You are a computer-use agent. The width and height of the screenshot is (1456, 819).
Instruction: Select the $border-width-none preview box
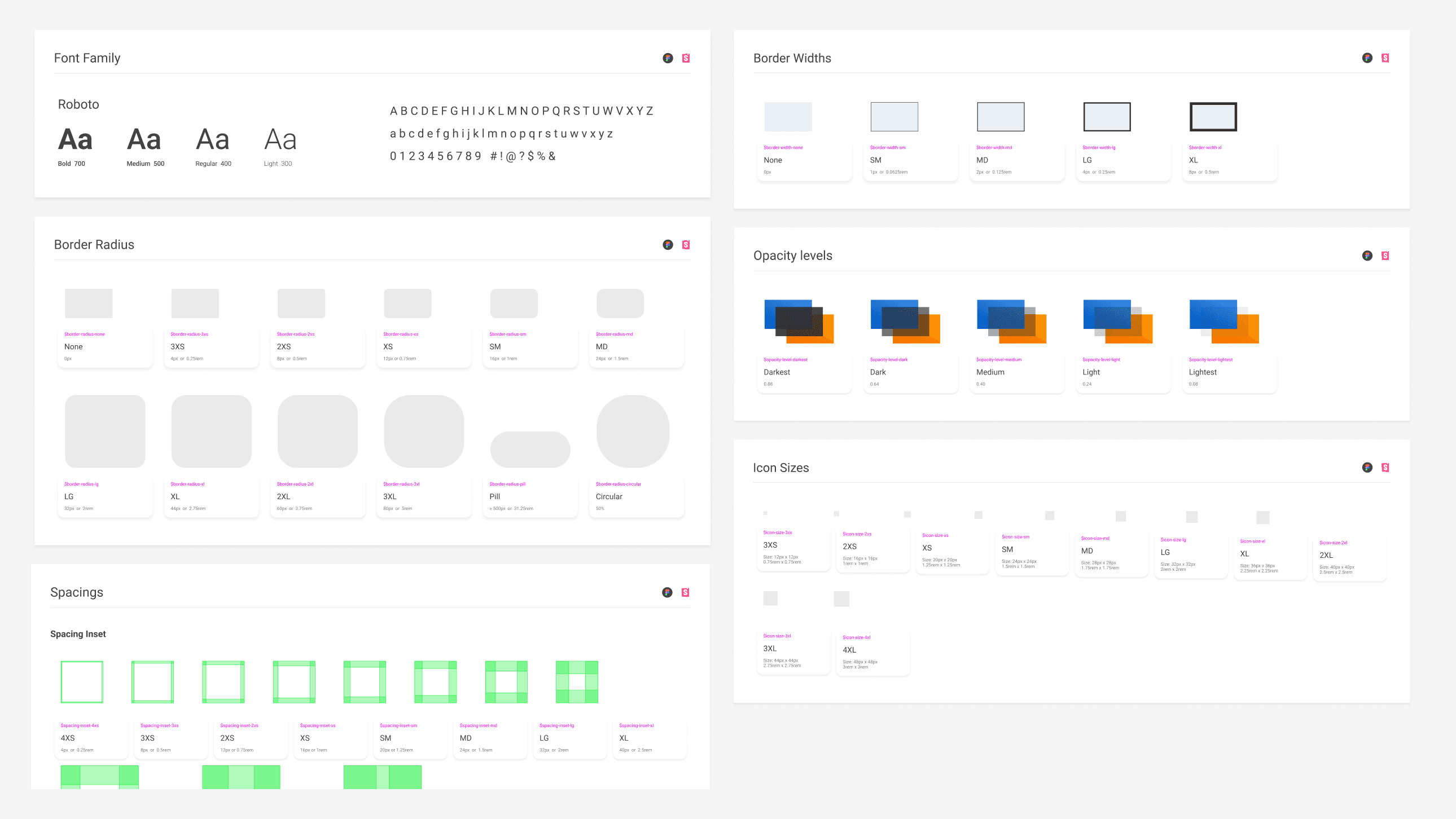pyautogui.click(x=788, y=116)
